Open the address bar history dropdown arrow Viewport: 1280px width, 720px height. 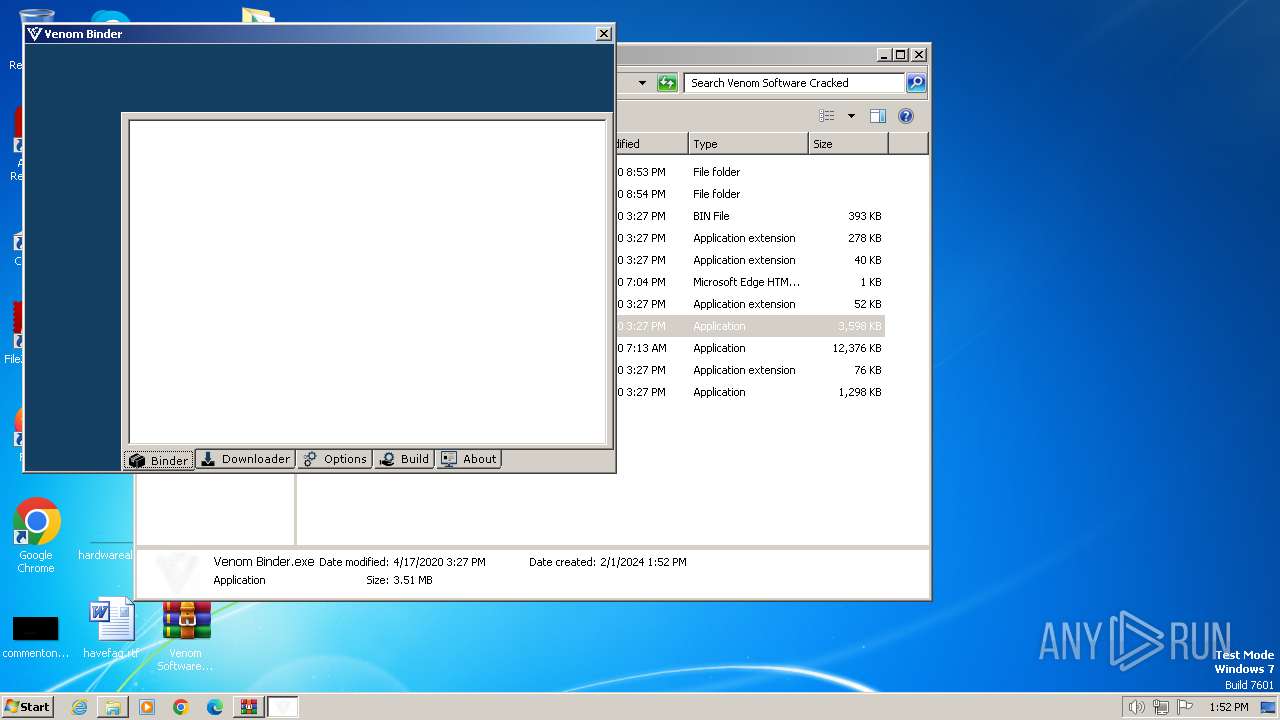[x=642, y=83]
